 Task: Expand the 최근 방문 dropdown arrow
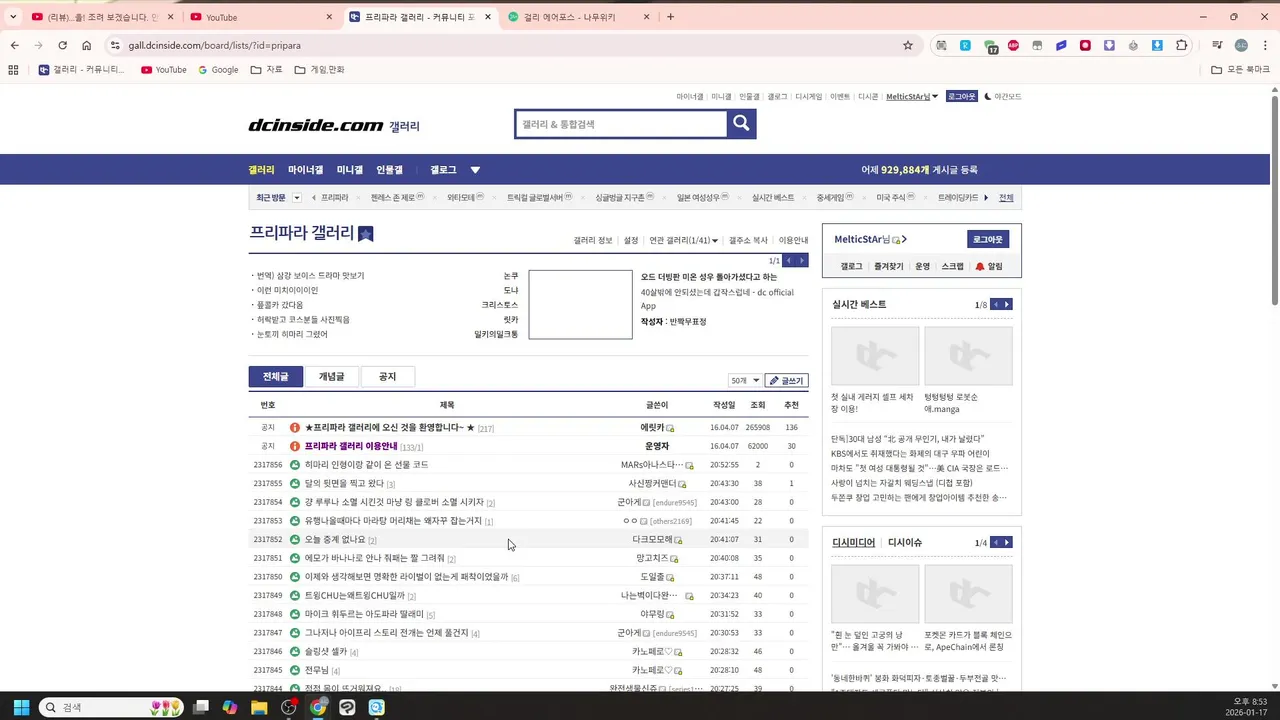297,198
